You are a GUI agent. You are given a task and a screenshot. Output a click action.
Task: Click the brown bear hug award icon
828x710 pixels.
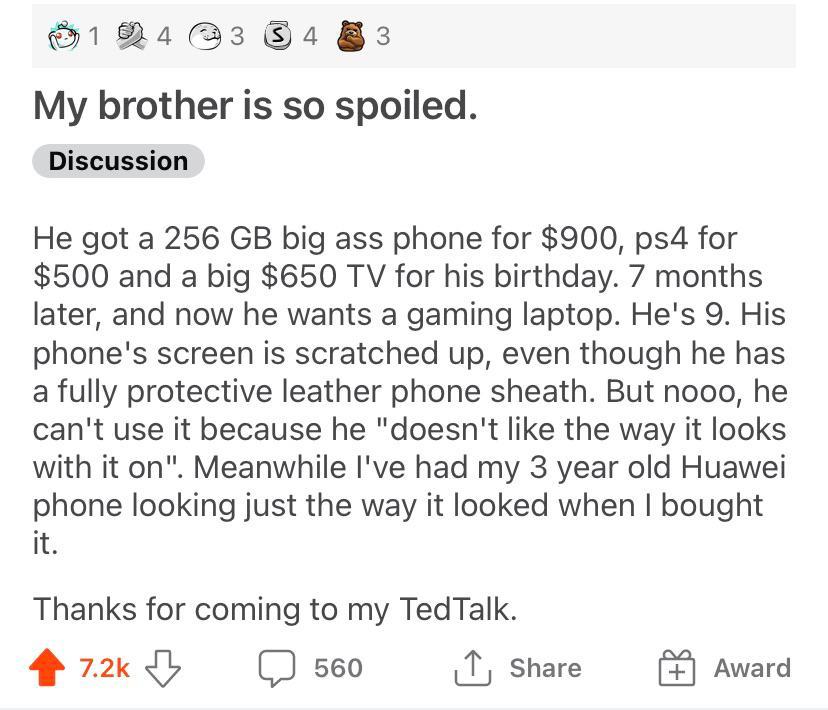pyautogui.click(x=349, y=37)
